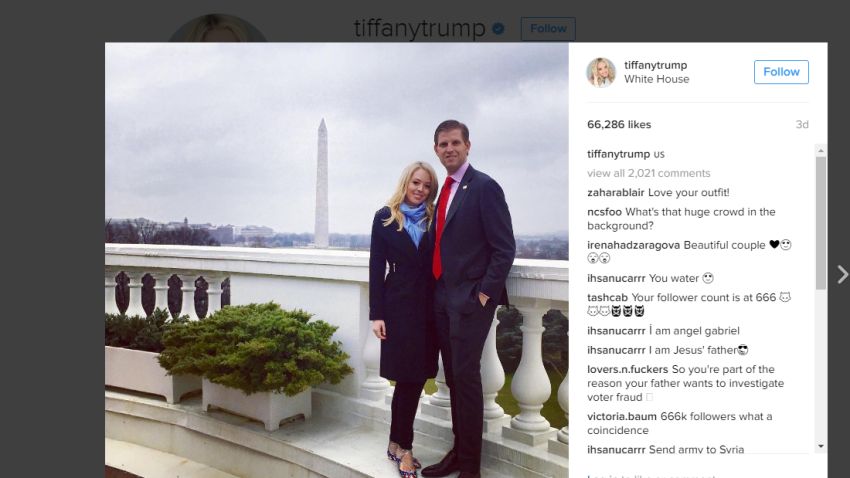The height and width of the screenshot is (478, 850).
Task: Open the 66,286 likes list
Action: [x=619, y=125]
